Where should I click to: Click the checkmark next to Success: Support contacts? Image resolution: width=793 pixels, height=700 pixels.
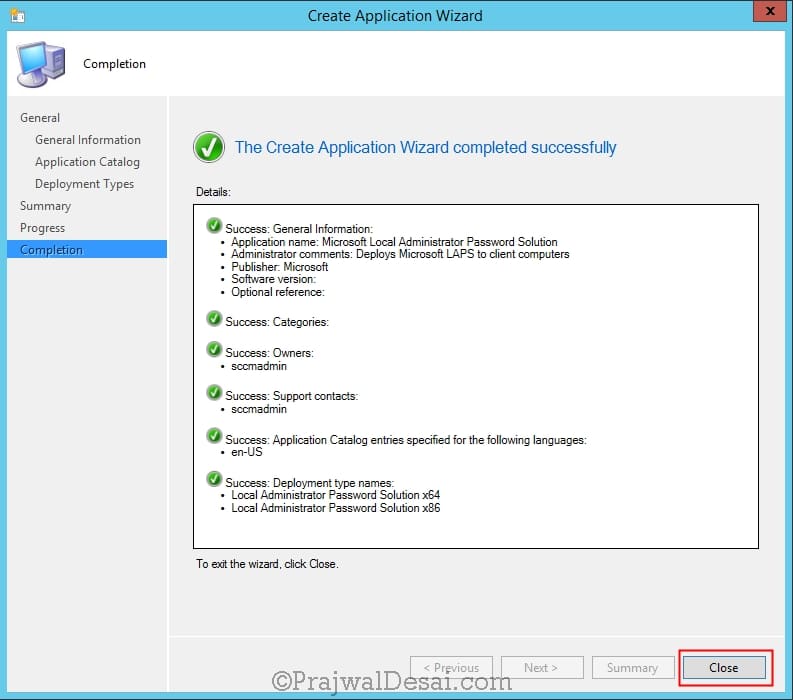tap(214, 392)
